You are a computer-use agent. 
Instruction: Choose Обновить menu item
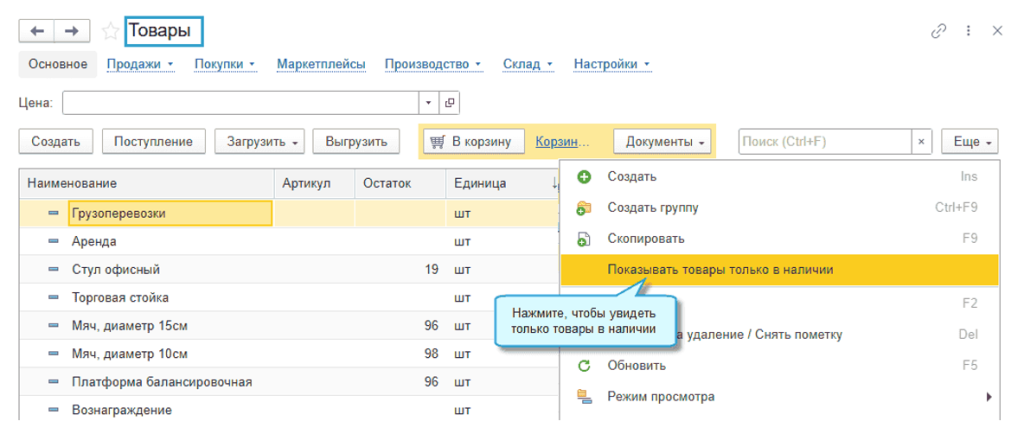point(779,365)
